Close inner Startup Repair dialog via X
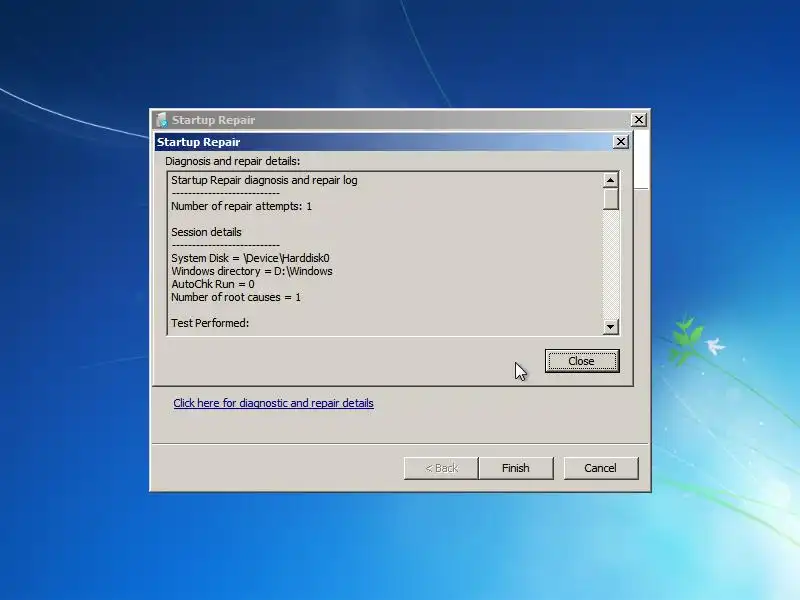 620,142
